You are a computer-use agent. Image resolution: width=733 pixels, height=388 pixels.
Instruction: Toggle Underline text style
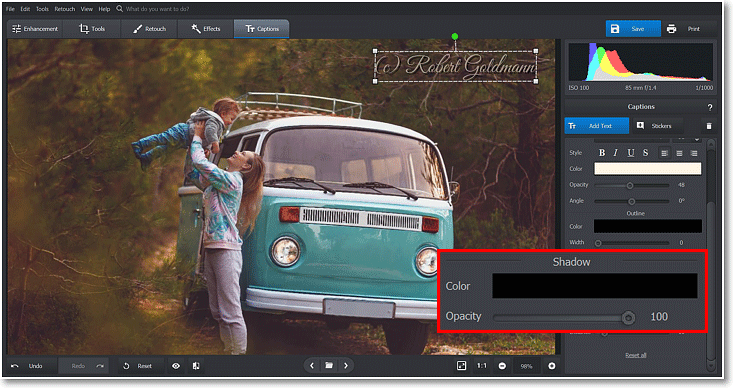coord(631,153)
